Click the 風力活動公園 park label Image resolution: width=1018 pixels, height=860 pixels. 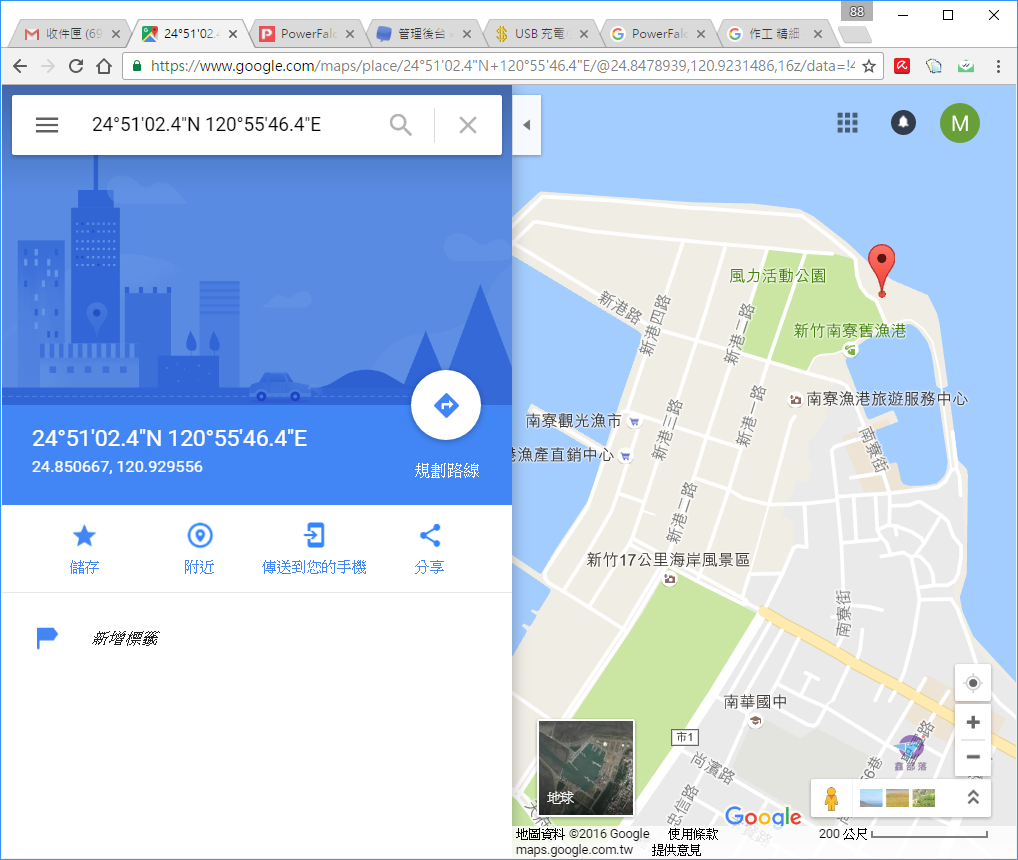tap(777, 276)
